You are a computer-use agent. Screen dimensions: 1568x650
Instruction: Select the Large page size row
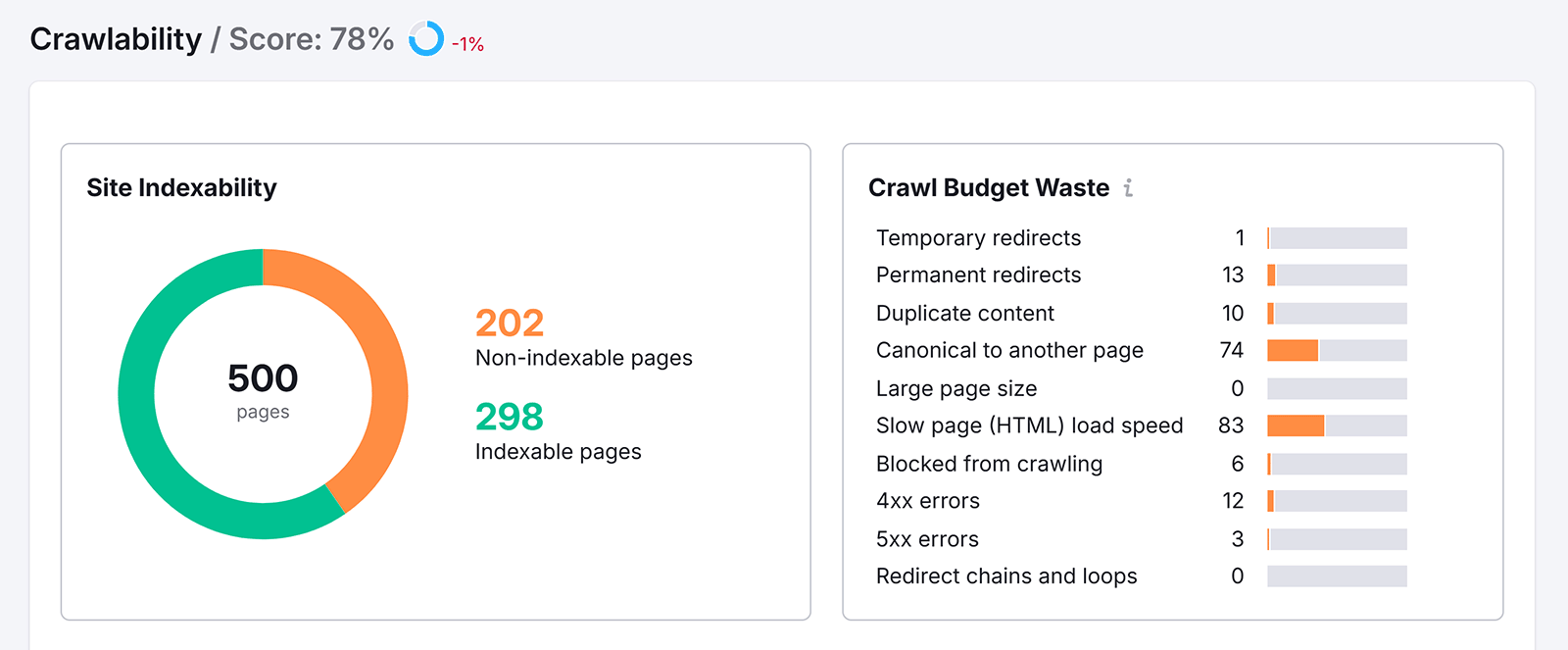[955, 389]
